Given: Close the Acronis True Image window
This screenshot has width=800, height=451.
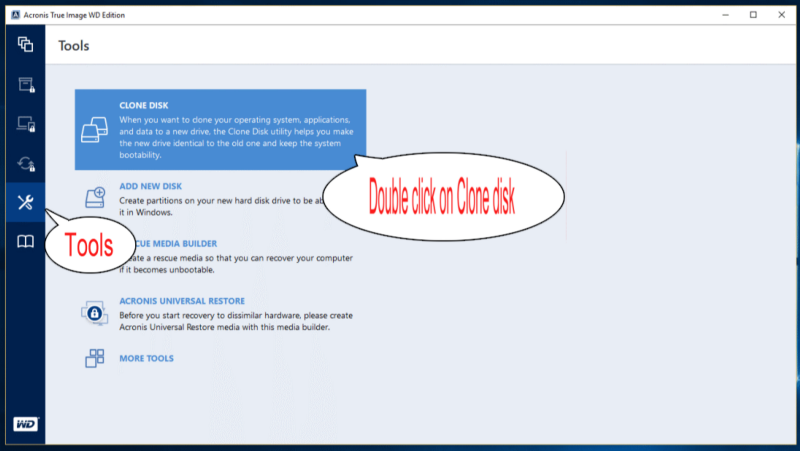Looking at the screenshot, I should [781, 15].
